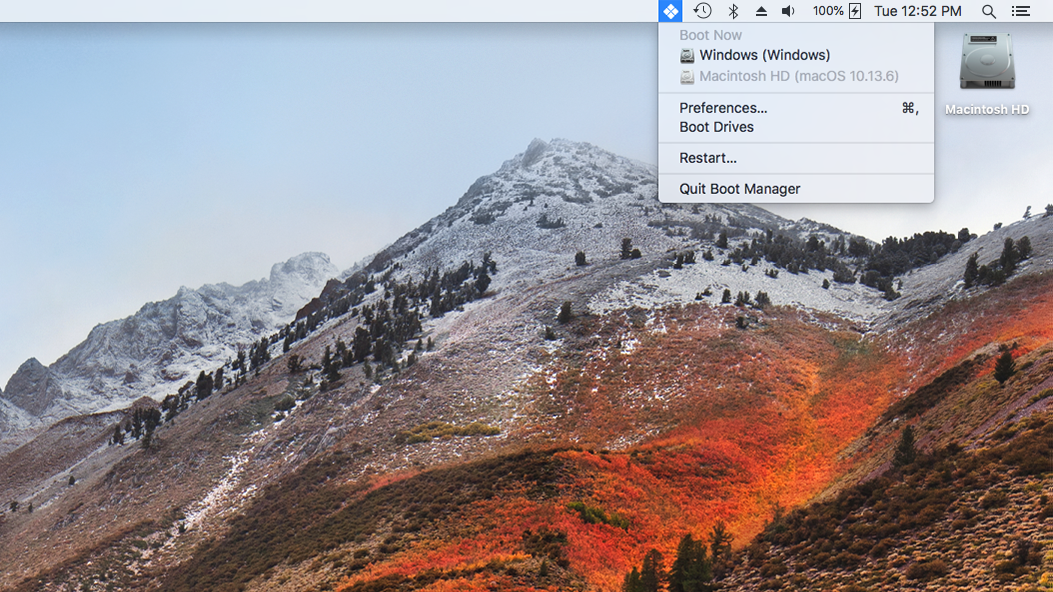
Task: Click the Tue 12:52 PM clock
Action: (x=917, y=11)
